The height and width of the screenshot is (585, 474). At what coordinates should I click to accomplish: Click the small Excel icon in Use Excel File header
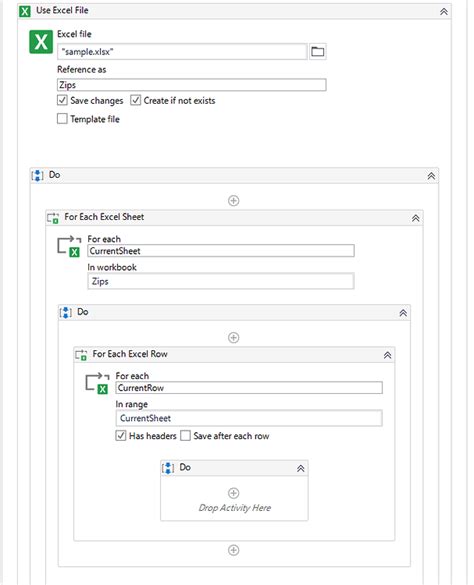25,11
